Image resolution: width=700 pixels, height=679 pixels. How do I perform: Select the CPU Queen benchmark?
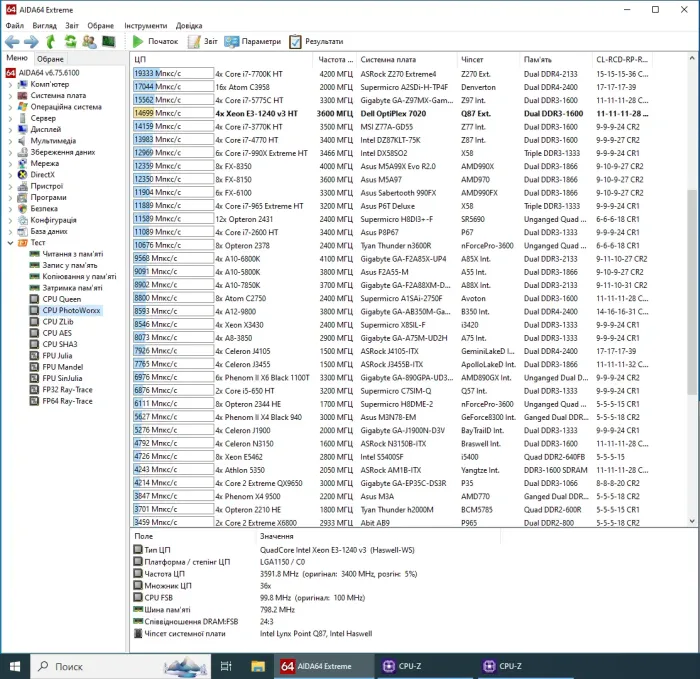point(62,299)
